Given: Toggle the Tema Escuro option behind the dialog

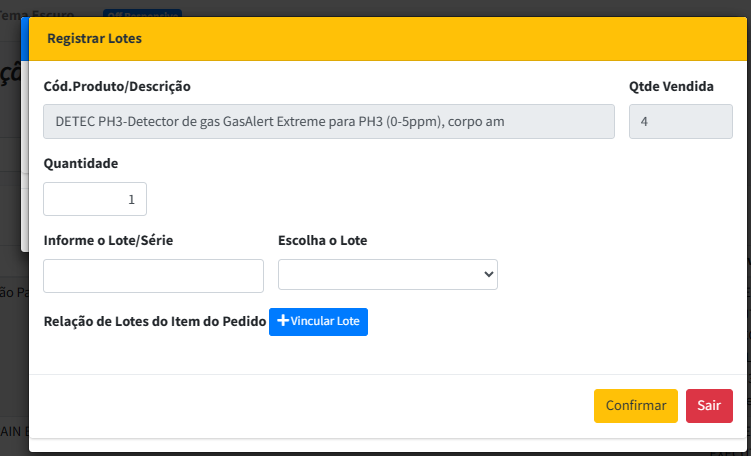Looking at the screenshot, I should (x=37, y=13).
